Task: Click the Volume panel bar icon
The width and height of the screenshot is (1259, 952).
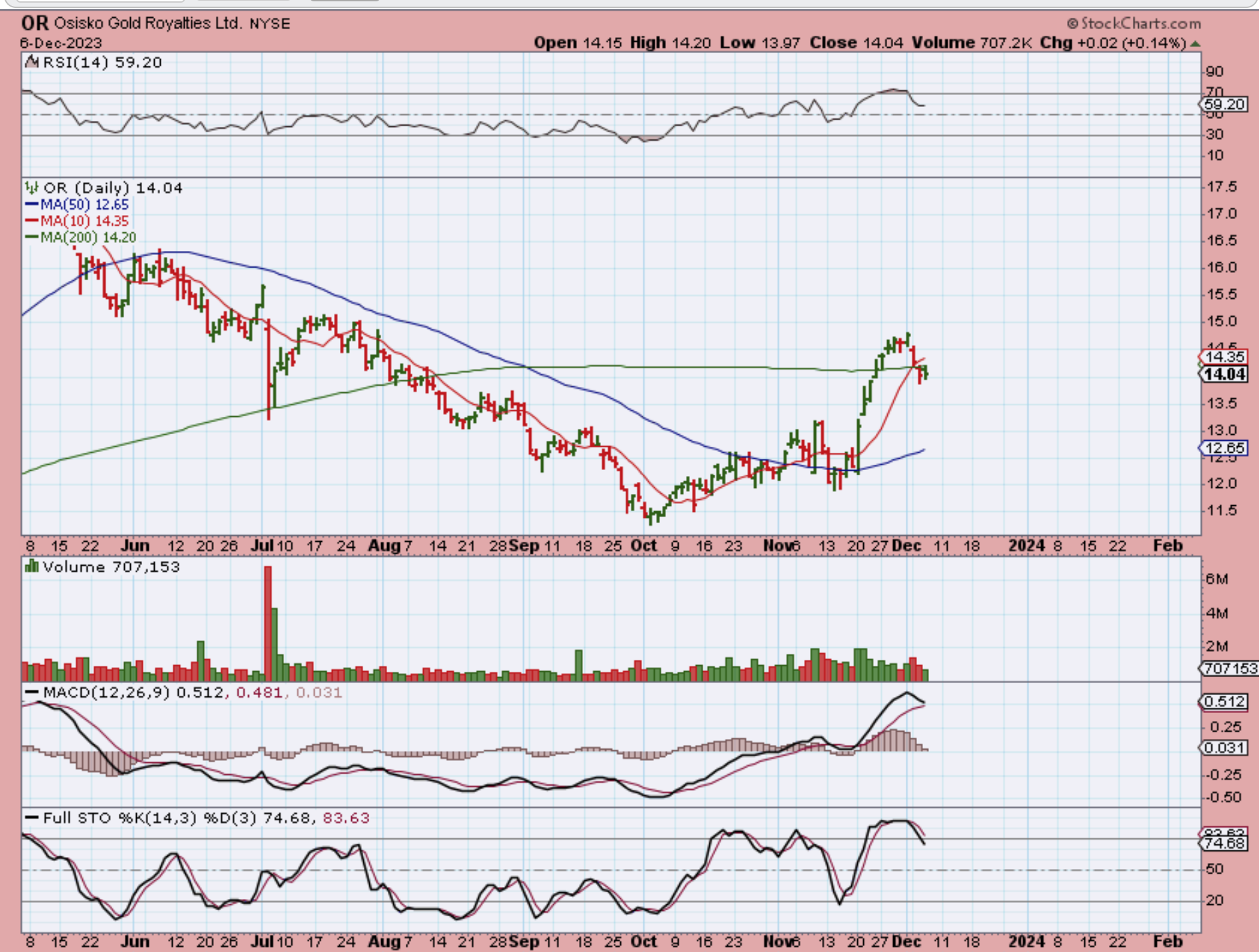Action: [31, 566]
